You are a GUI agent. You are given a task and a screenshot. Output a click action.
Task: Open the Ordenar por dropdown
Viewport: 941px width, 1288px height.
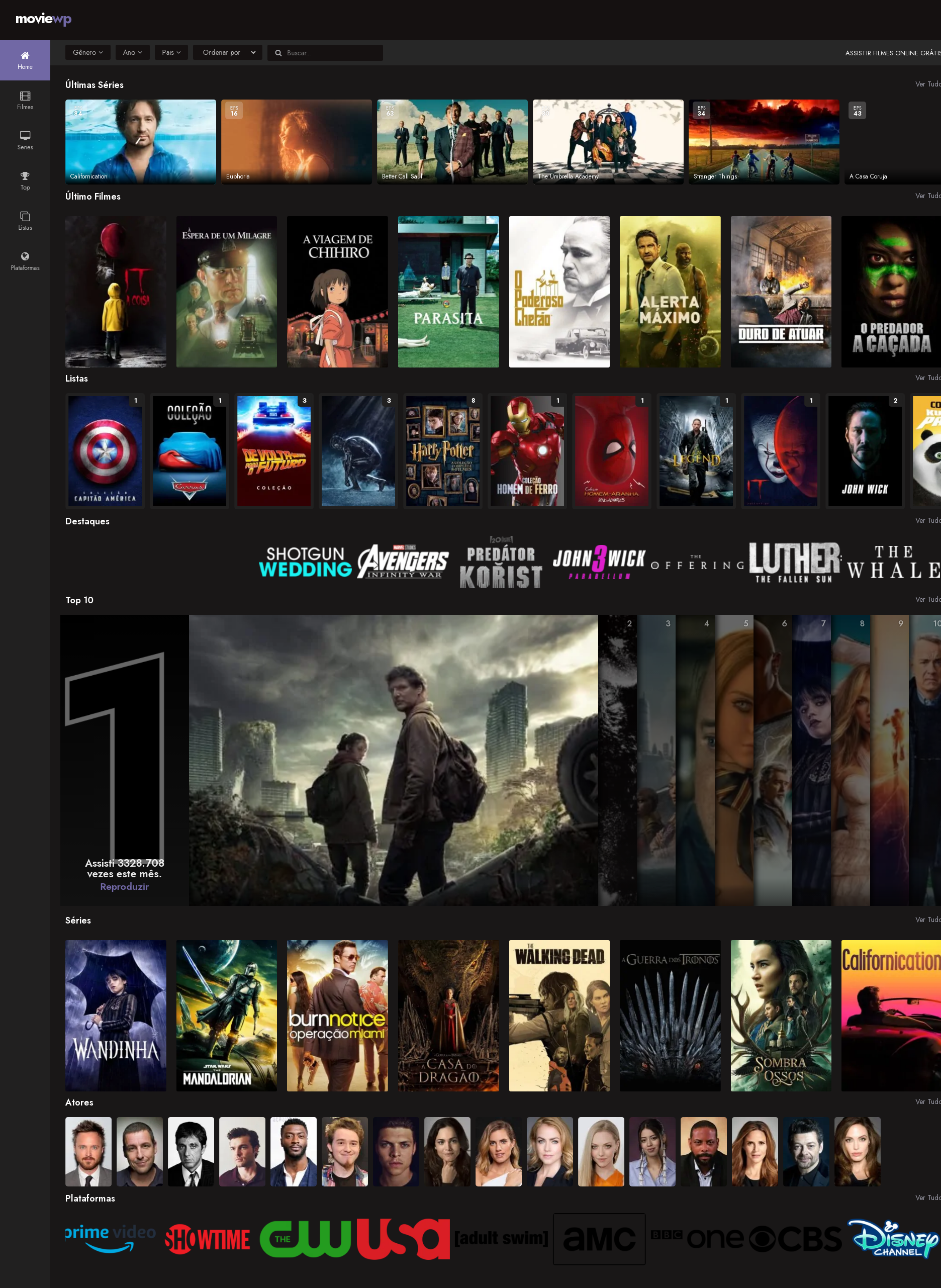pos(228,52)
